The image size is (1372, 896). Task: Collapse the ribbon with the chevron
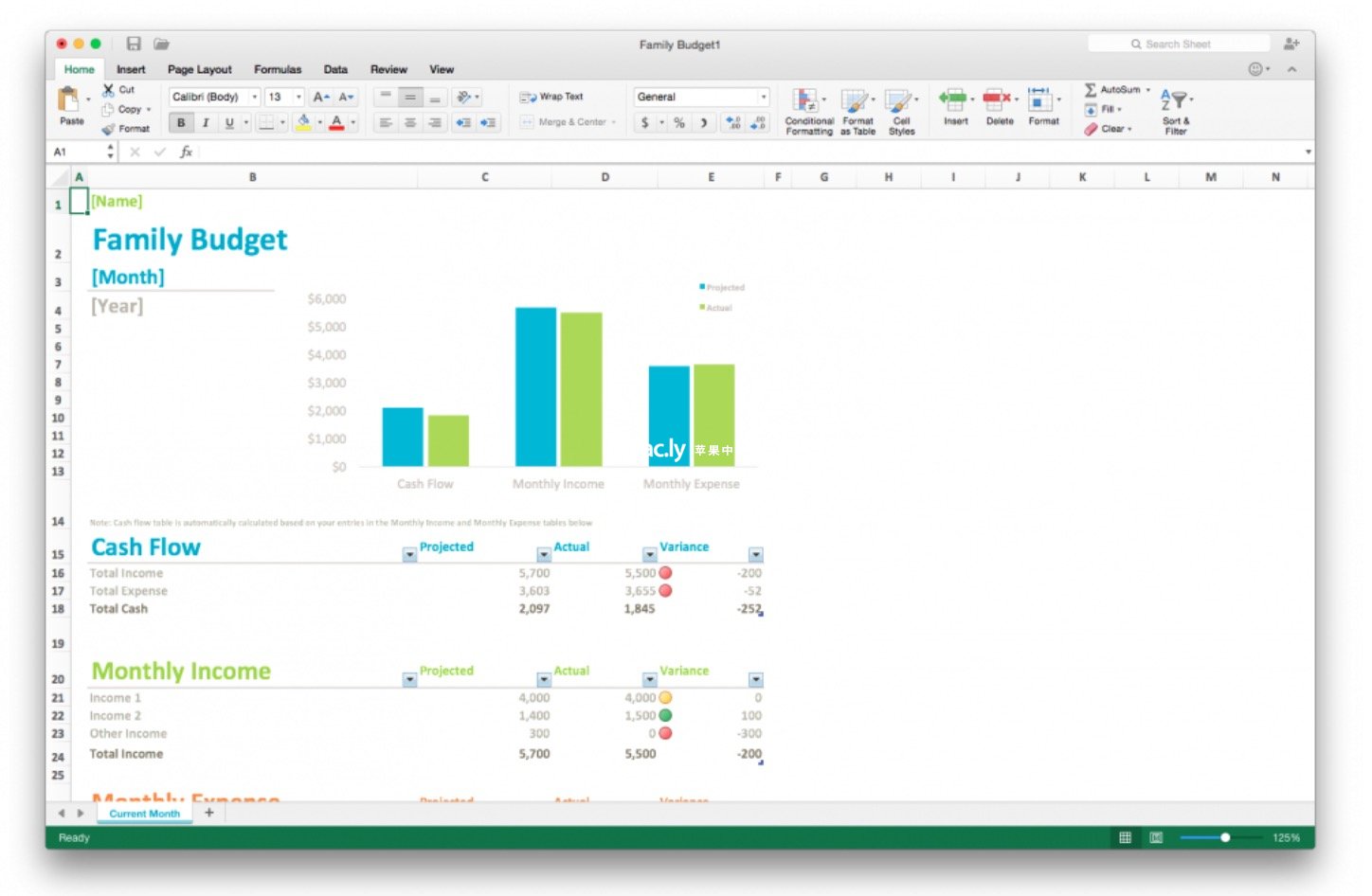(x=1292, y=69)
